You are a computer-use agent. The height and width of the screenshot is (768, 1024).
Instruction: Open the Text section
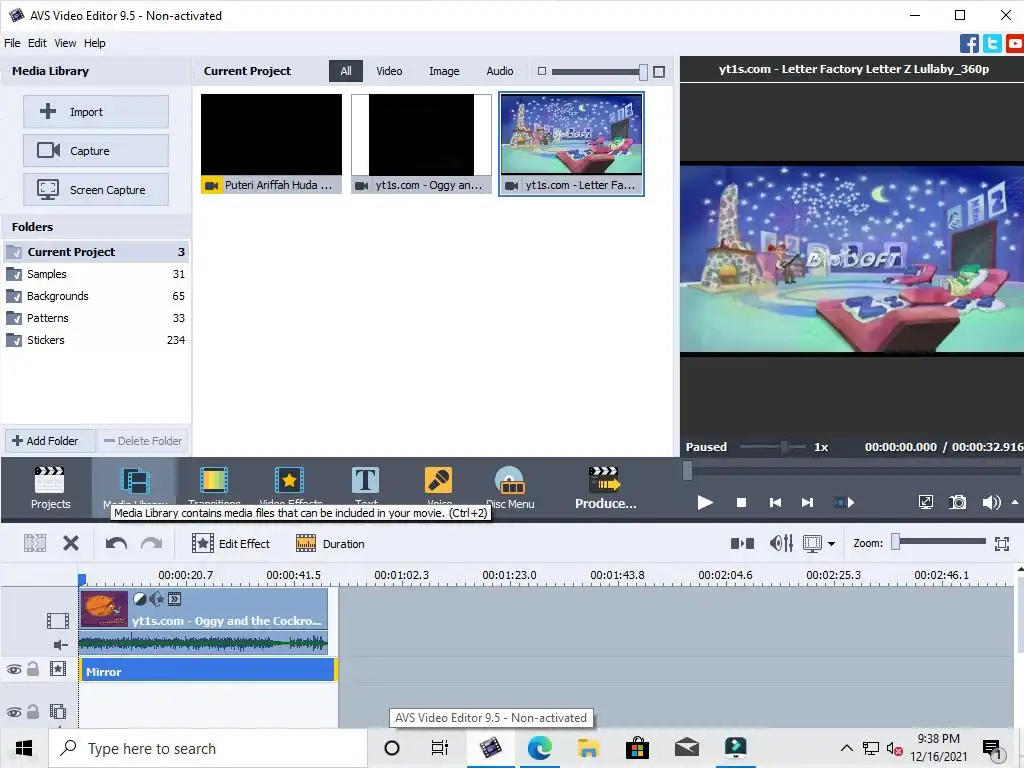(x=365, y=487)
